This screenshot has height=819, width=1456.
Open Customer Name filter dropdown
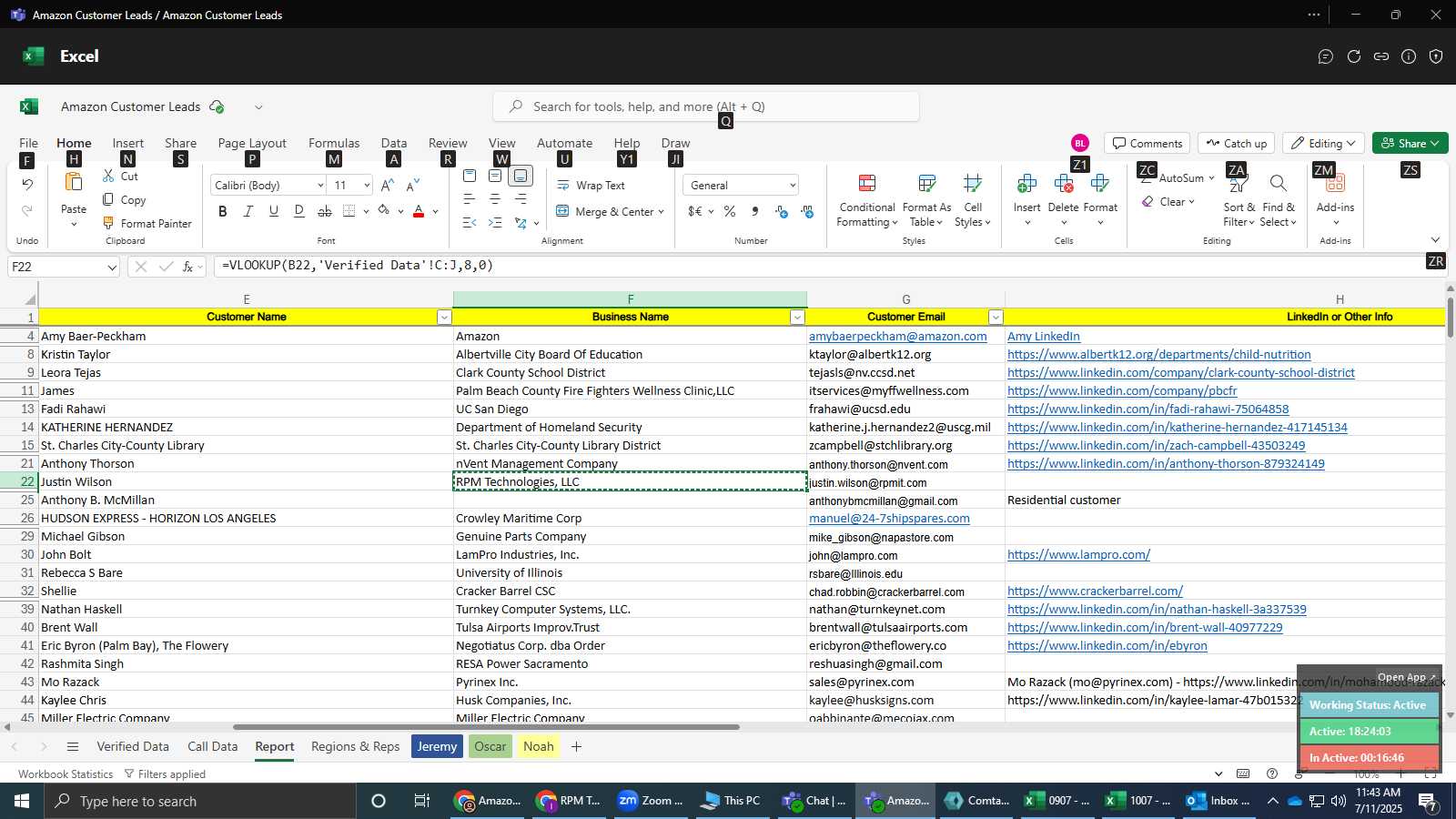click(x=444, y=318)
